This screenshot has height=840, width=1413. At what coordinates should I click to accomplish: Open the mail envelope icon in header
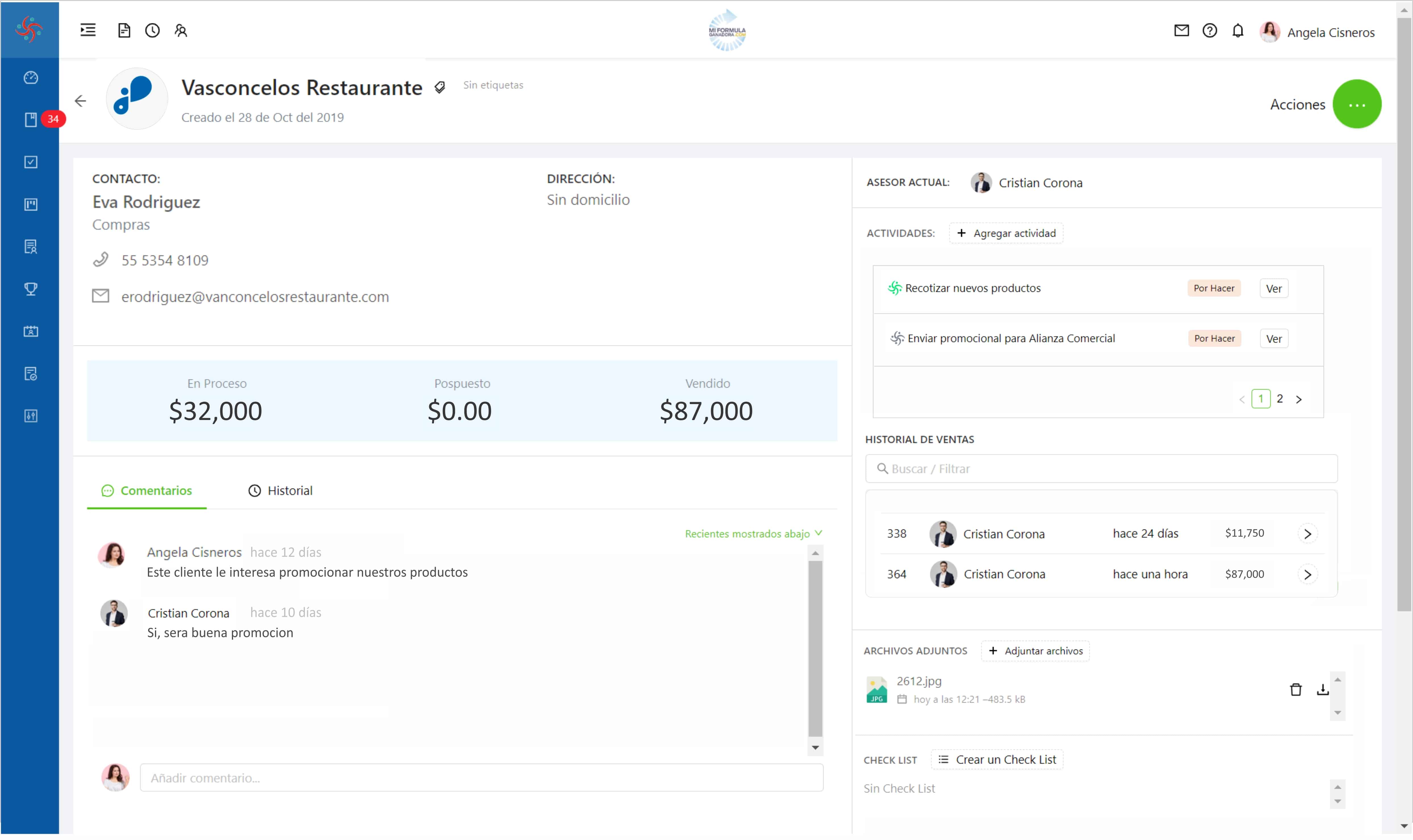1181,31
